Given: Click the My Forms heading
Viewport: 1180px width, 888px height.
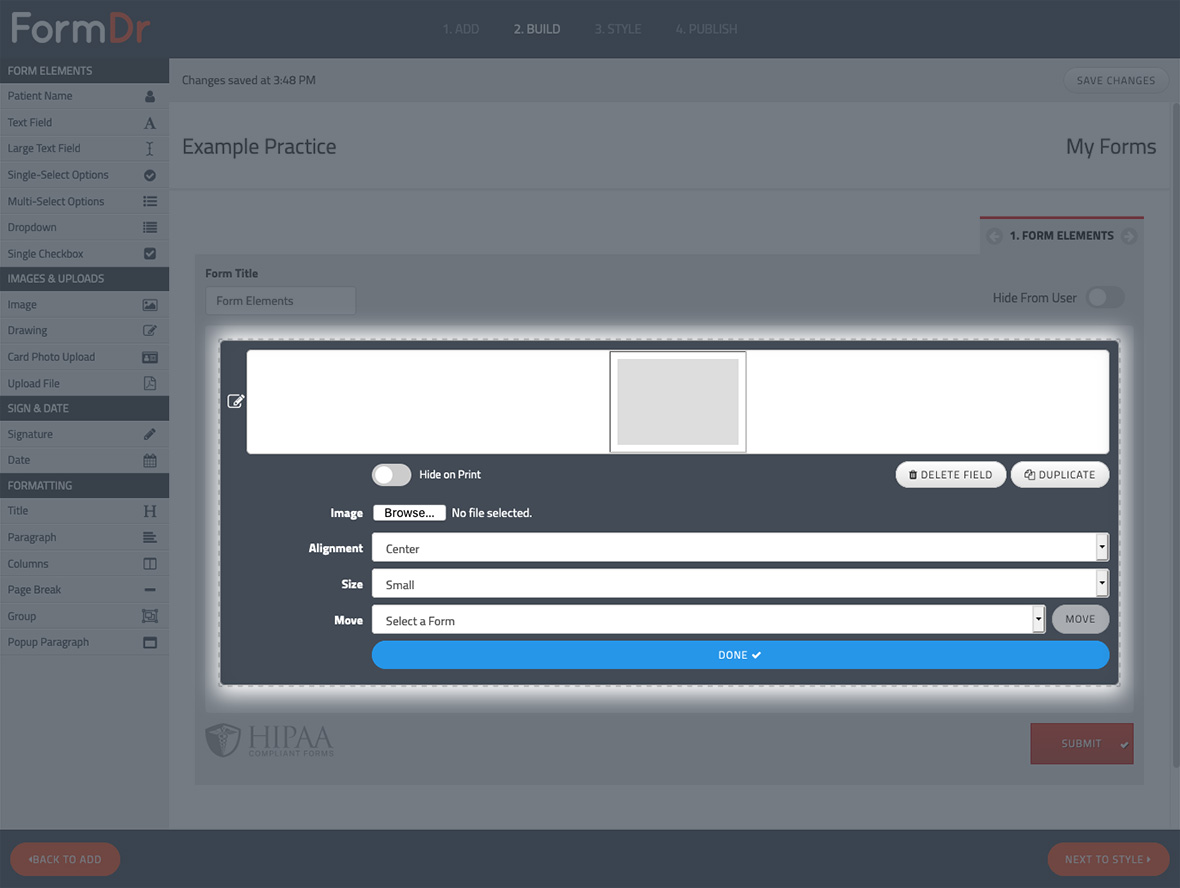Looking at the screenshot, I should coord(1111,147).
